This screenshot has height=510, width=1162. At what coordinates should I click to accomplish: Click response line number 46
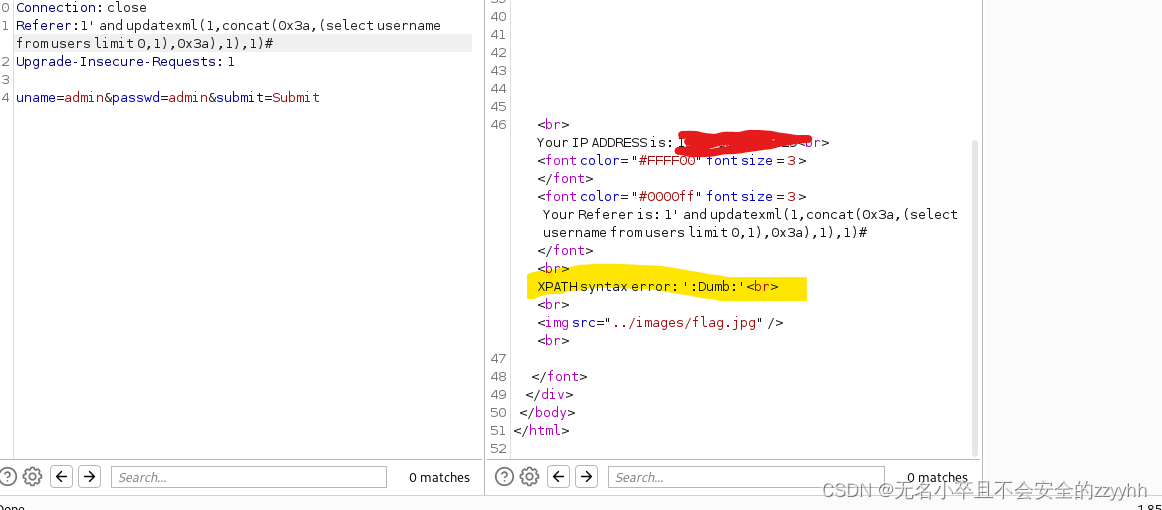(498, 125)
